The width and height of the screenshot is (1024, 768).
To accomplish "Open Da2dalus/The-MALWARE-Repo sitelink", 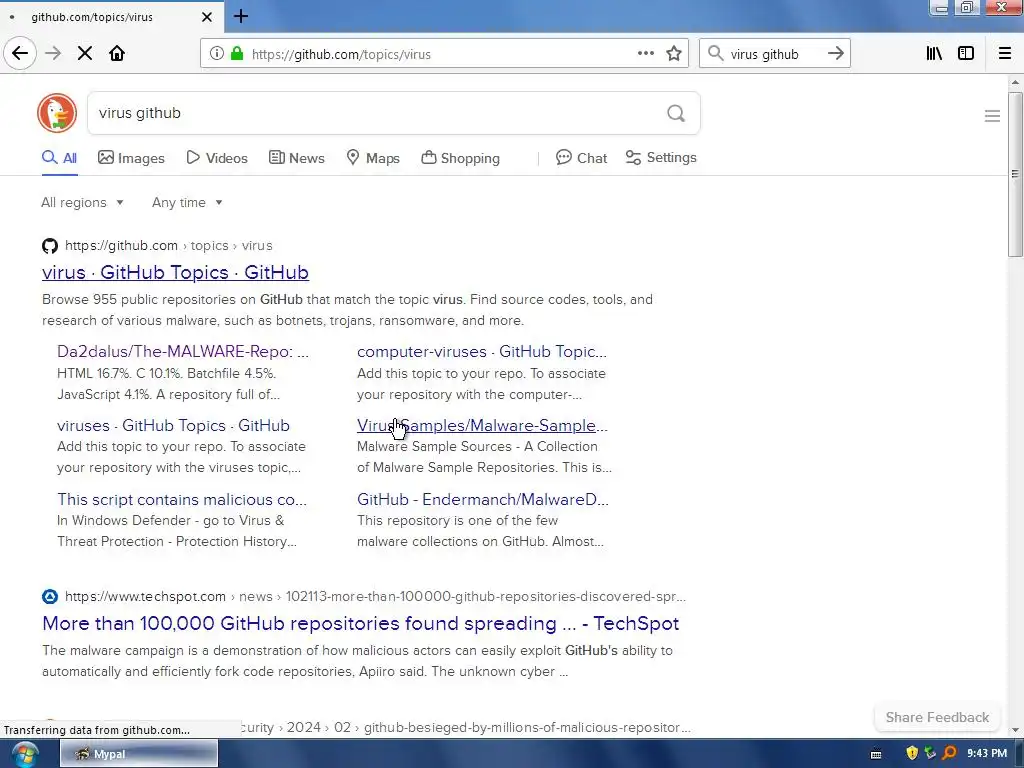I will point(183,351).
